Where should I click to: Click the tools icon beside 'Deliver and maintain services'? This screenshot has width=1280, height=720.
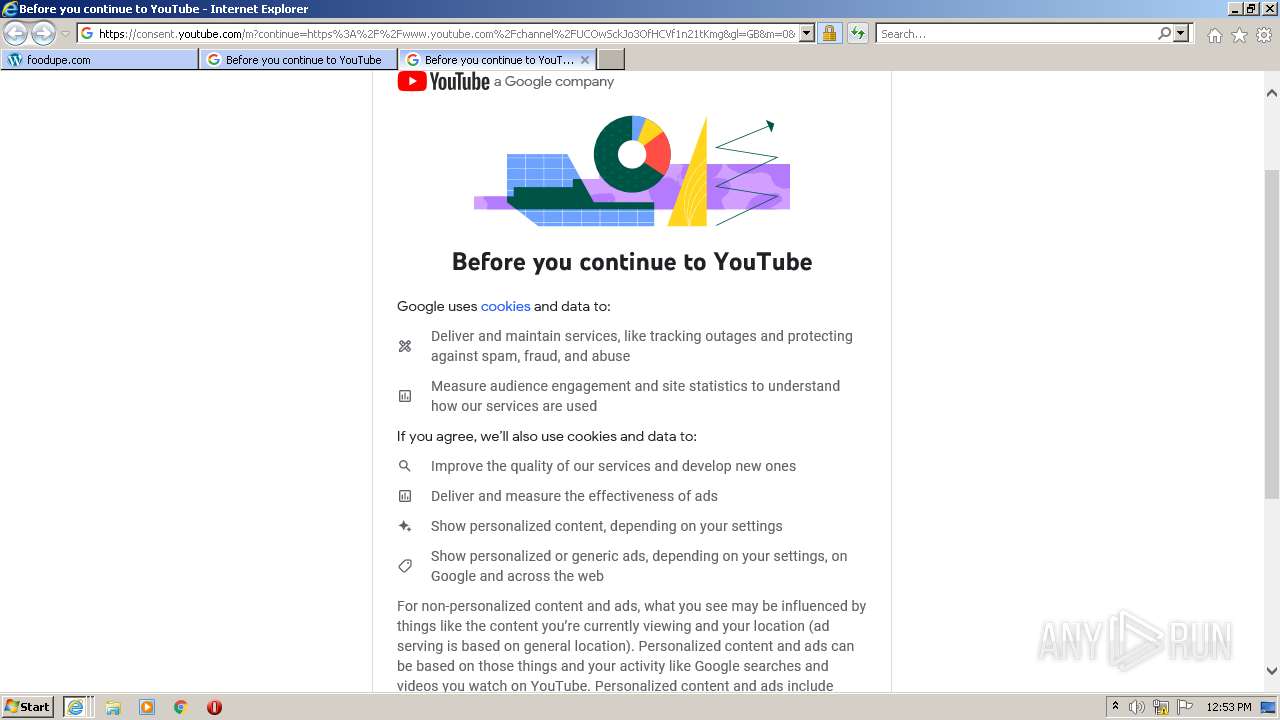coord(405,346)
